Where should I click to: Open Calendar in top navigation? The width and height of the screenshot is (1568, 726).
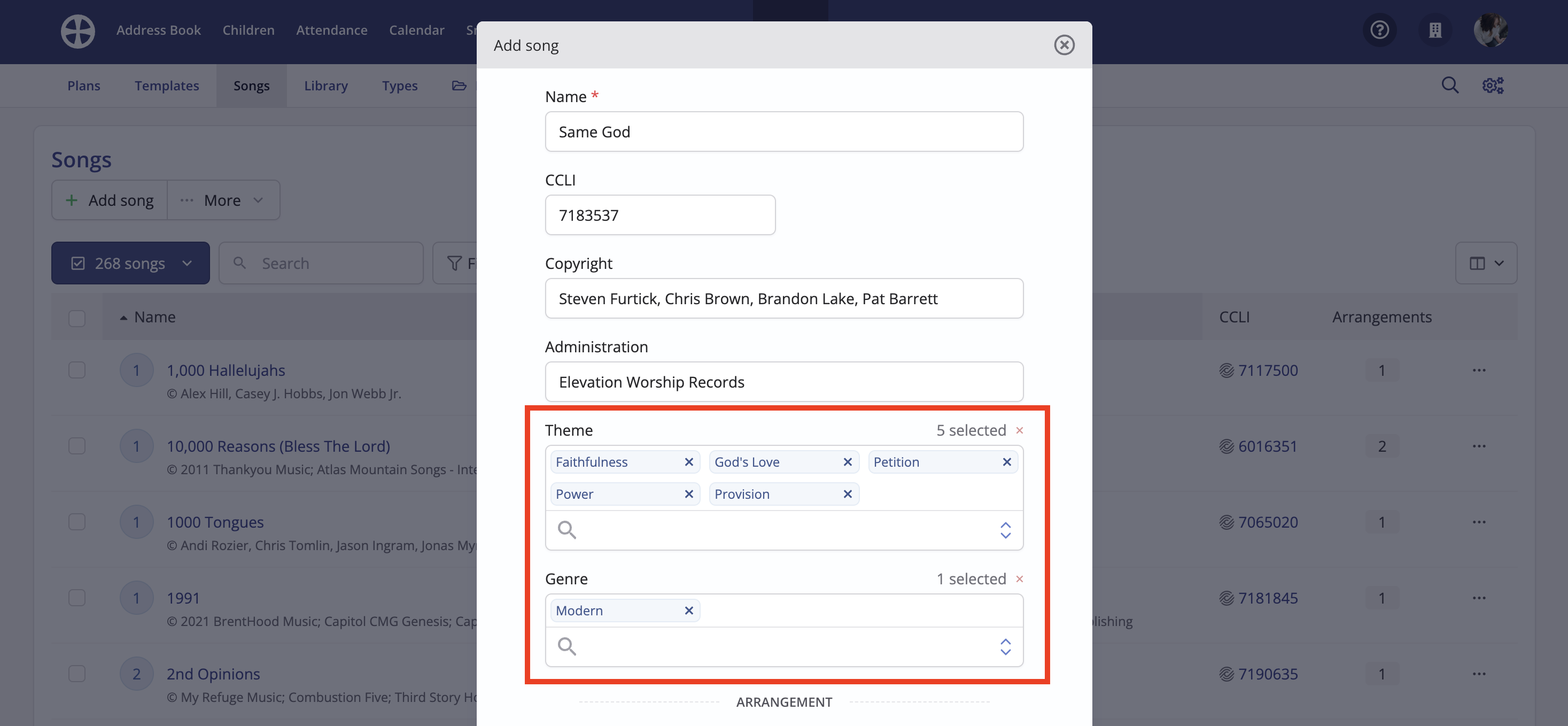[x=416, y=30]
